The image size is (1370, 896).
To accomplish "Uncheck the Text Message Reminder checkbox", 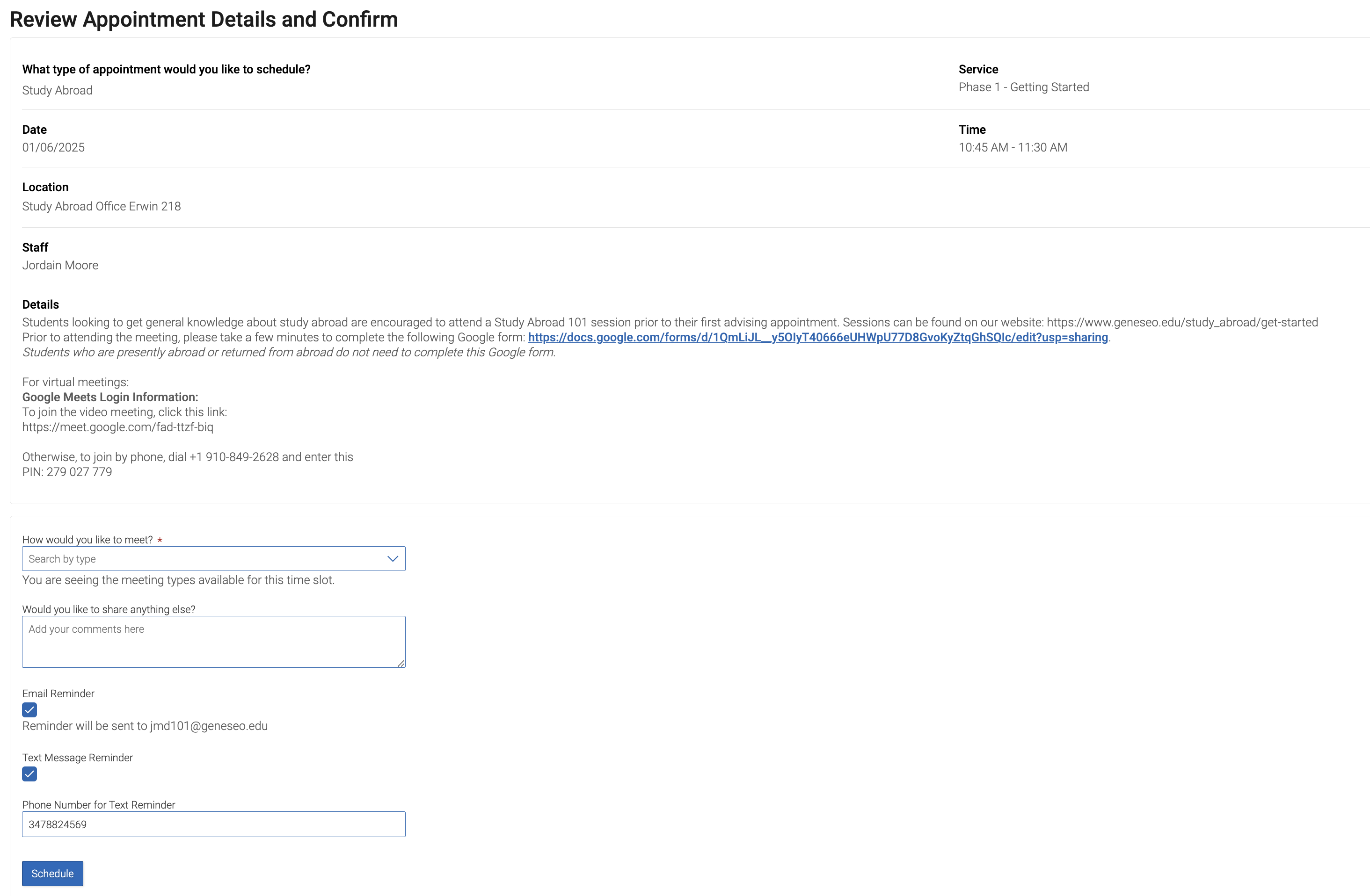I will click(x=29, y=774).
